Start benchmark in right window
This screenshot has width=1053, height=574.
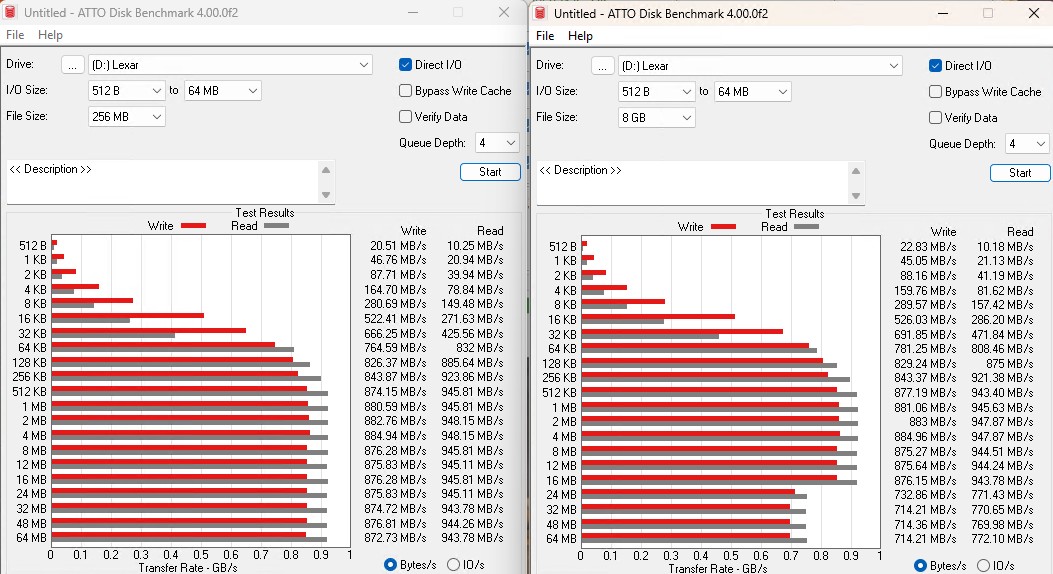tap(1020, 173)
